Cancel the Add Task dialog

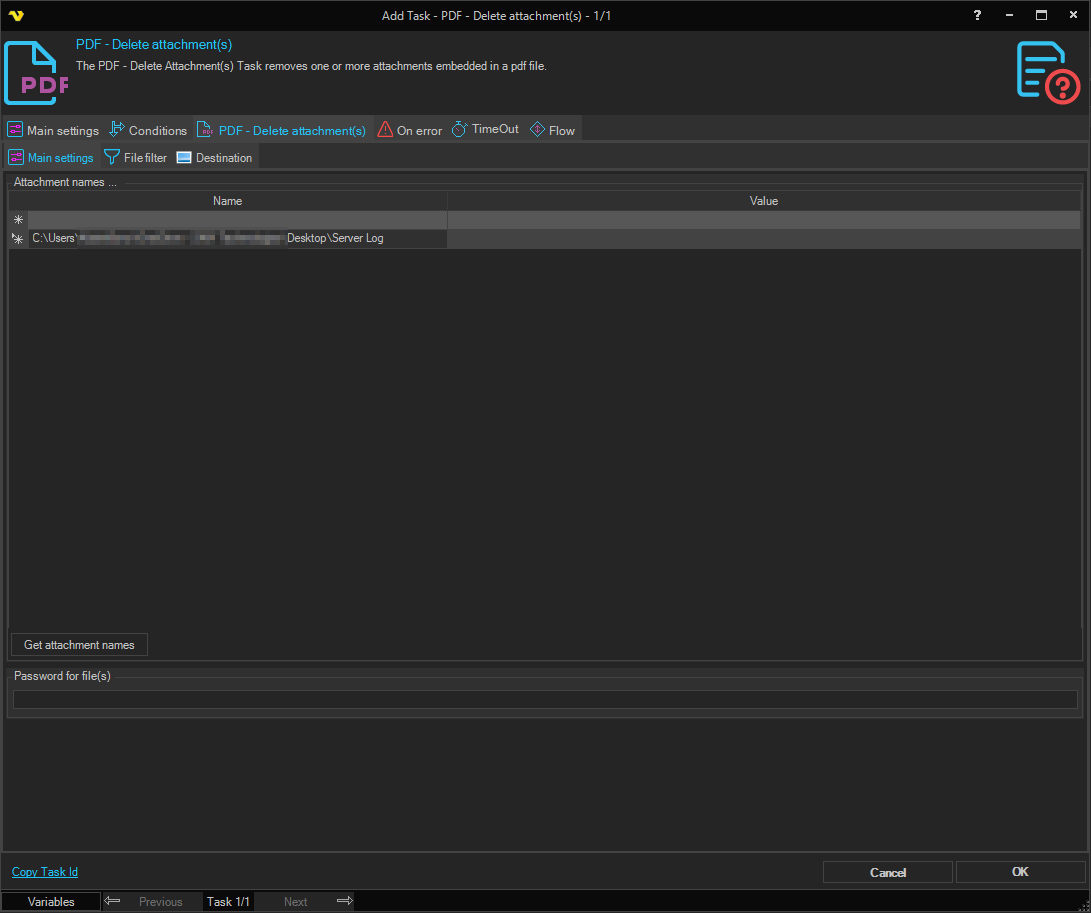point(887,872)
